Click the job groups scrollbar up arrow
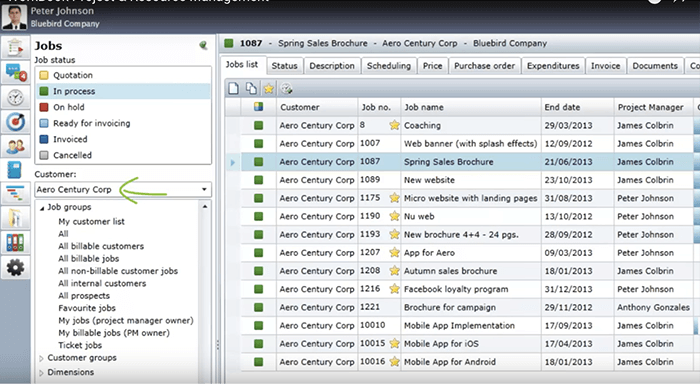 click(x=205, y=206)
